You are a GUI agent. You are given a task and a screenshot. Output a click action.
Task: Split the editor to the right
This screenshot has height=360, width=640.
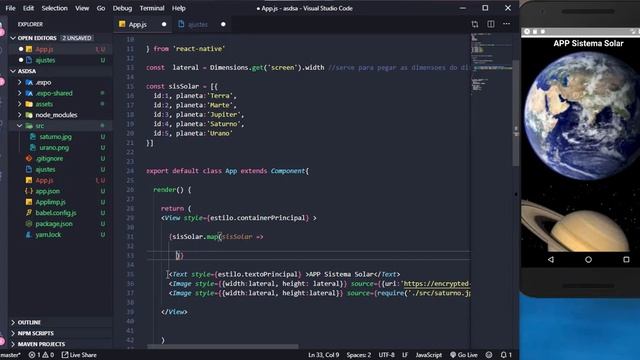pyautogui.click(x=491, y=24)
